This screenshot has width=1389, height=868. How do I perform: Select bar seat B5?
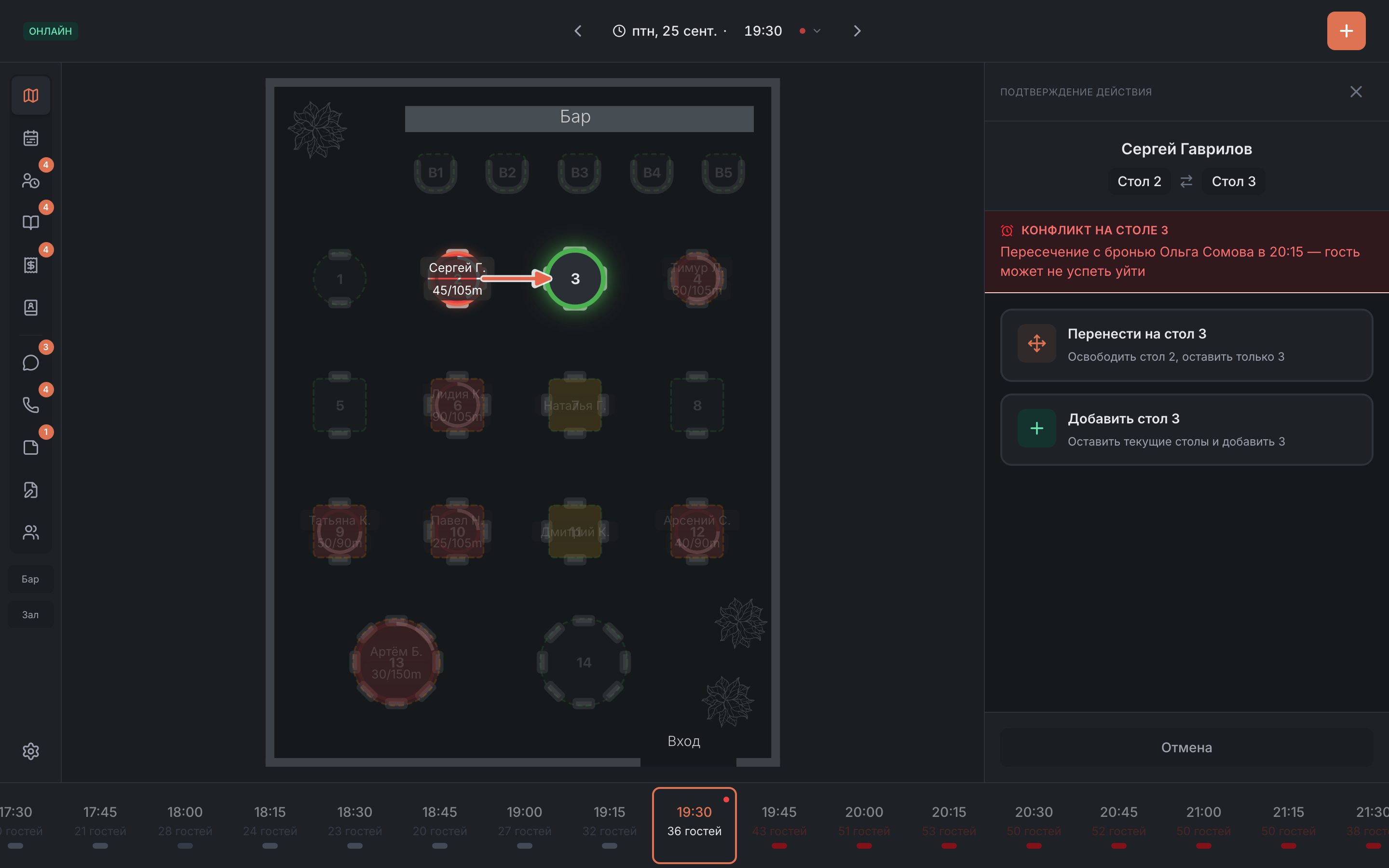723,173
